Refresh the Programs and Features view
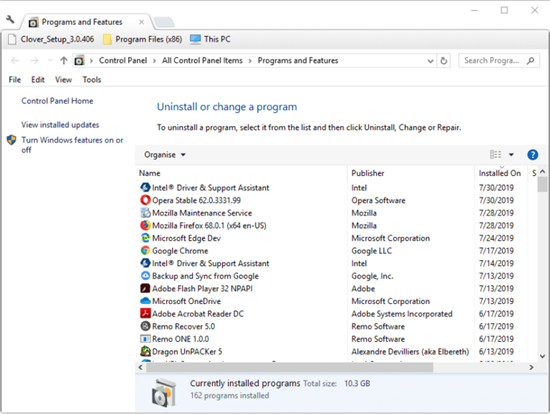550x414 pixels. click(444, 61)
